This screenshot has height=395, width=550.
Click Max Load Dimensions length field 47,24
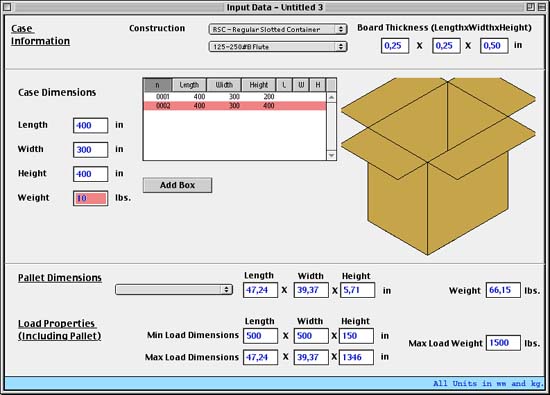coord(260,357)
